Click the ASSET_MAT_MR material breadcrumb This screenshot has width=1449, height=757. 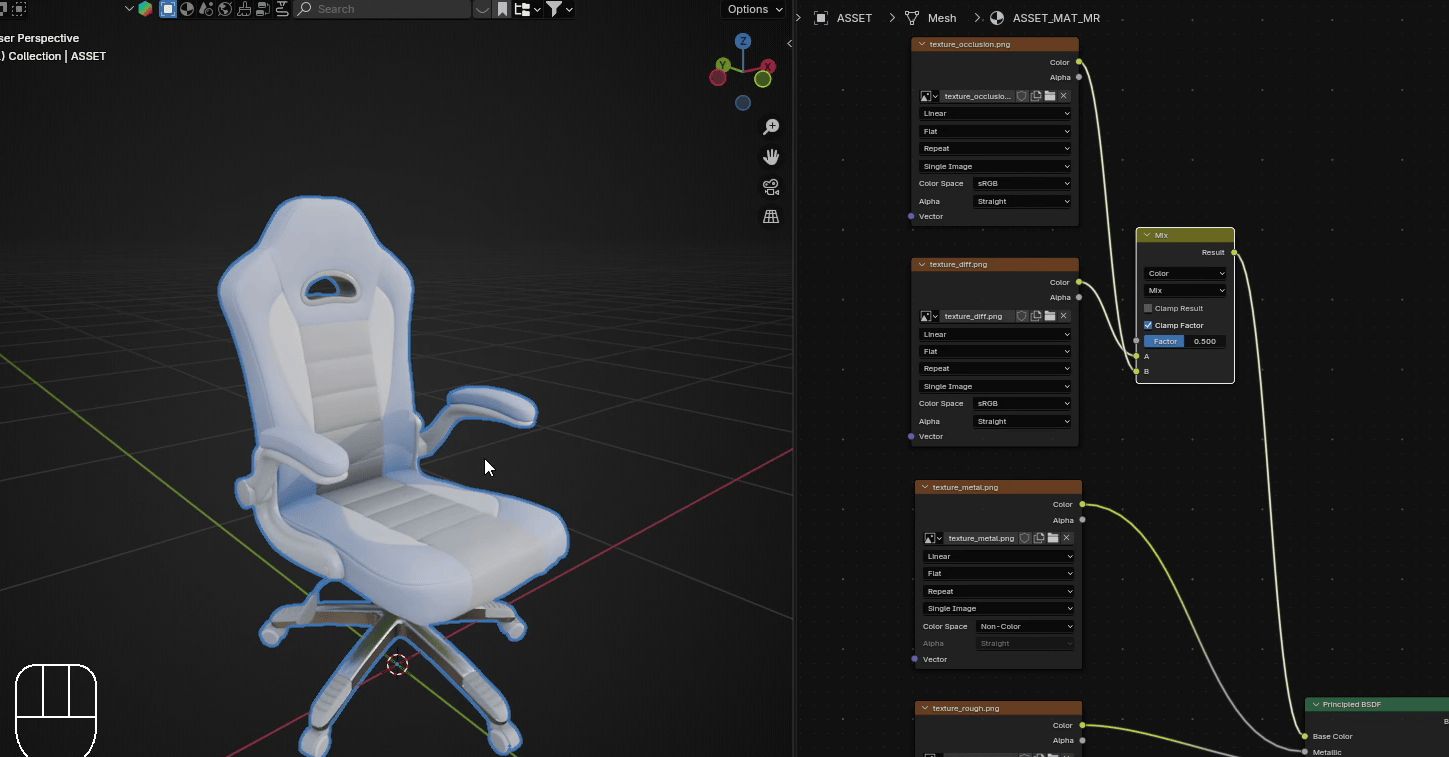click(1056, 18)
